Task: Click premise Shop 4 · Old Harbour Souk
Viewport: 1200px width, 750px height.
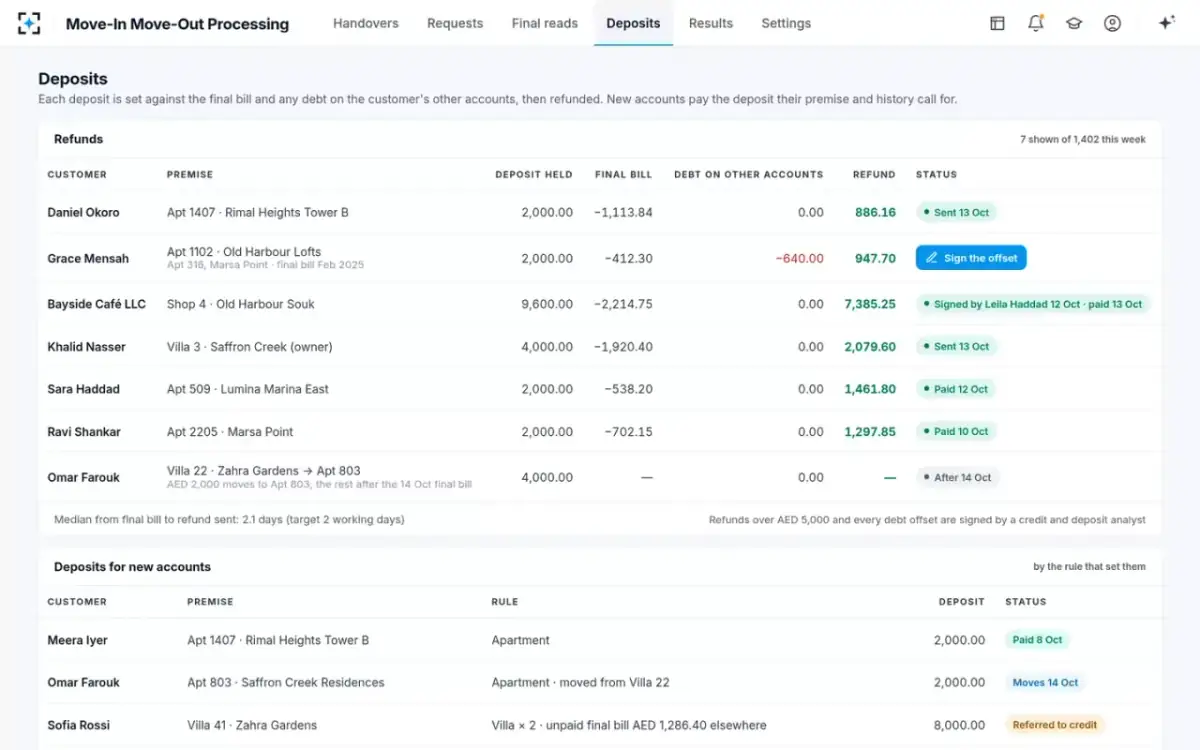Action: (x=240, y=304)
